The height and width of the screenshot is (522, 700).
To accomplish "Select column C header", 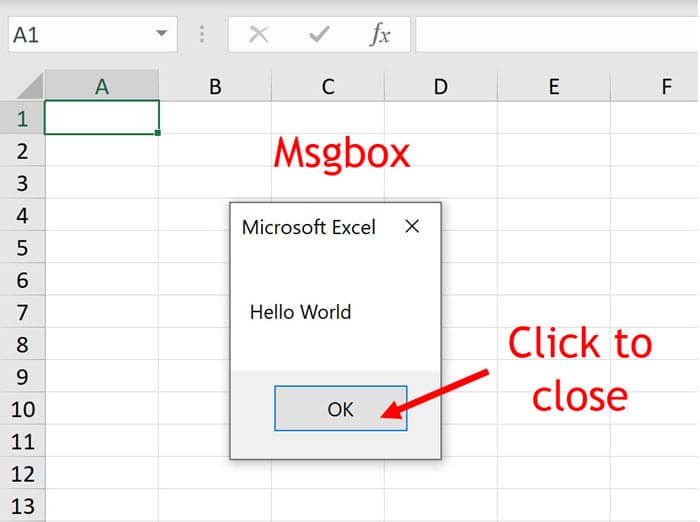I will click(x=328, y=86).
